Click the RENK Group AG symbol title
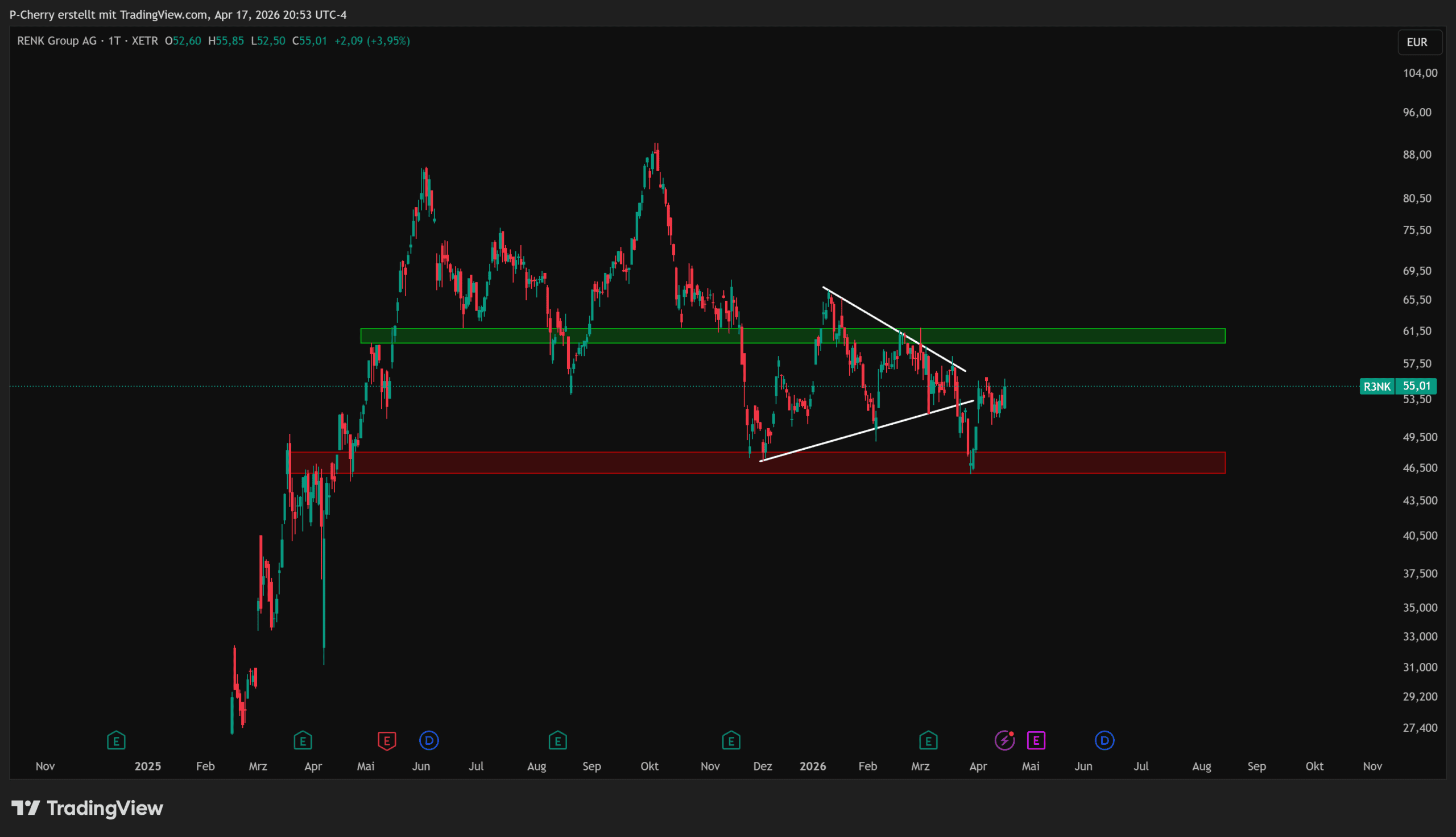Viewport: 1456px width, 837px height. (x=57, y=41)
